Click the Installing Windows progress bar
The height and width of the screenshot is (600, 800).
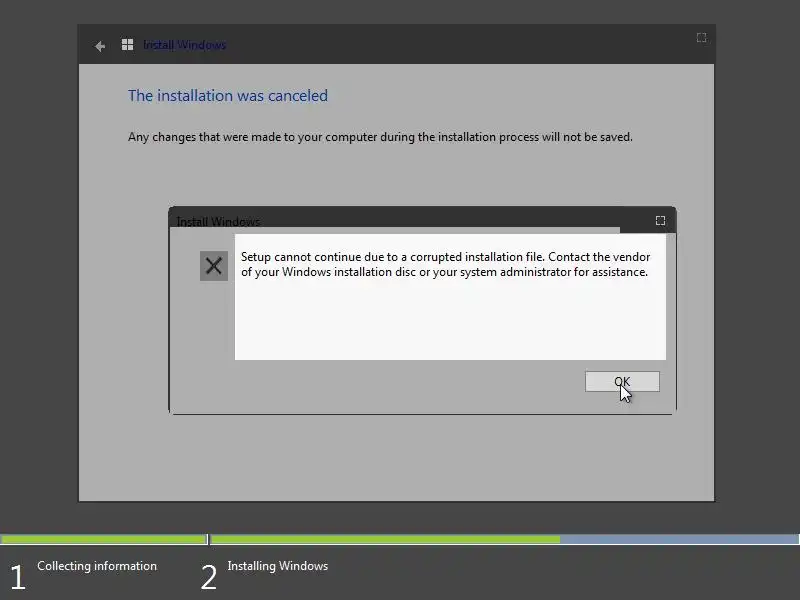(x=505, y=539)
